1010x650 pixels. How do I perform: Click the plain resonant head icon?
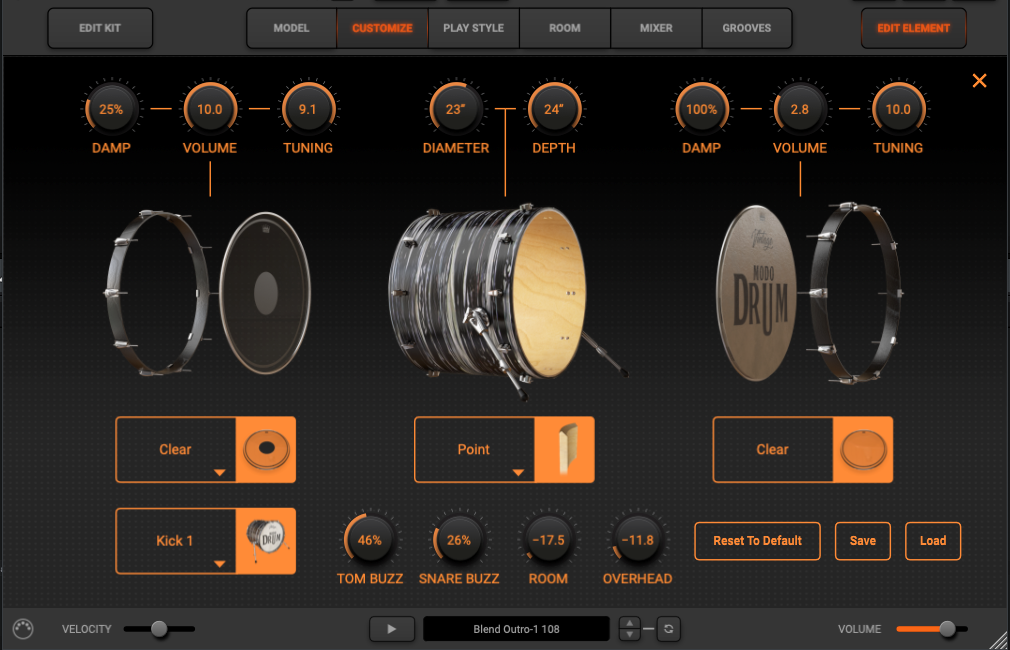863,450
